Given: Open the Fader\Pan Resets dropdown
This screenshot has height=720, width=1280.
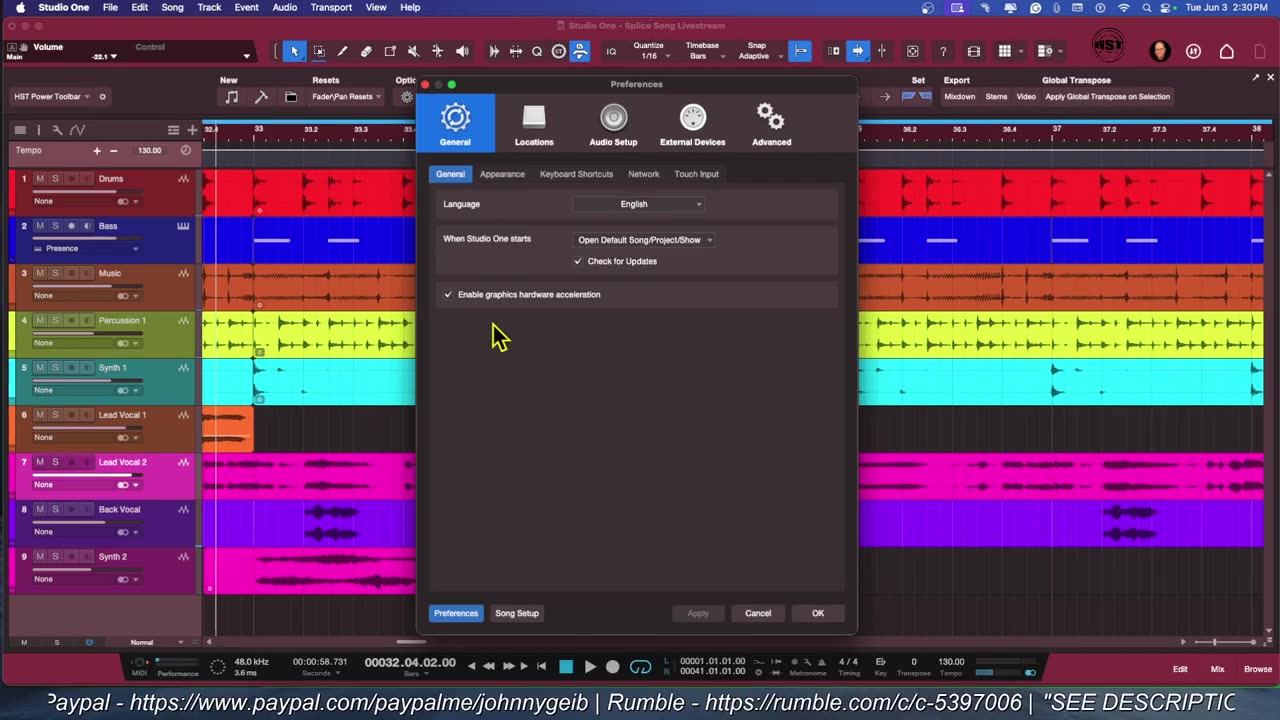Looking at the screenshot, I should click(x=347, y=97).
